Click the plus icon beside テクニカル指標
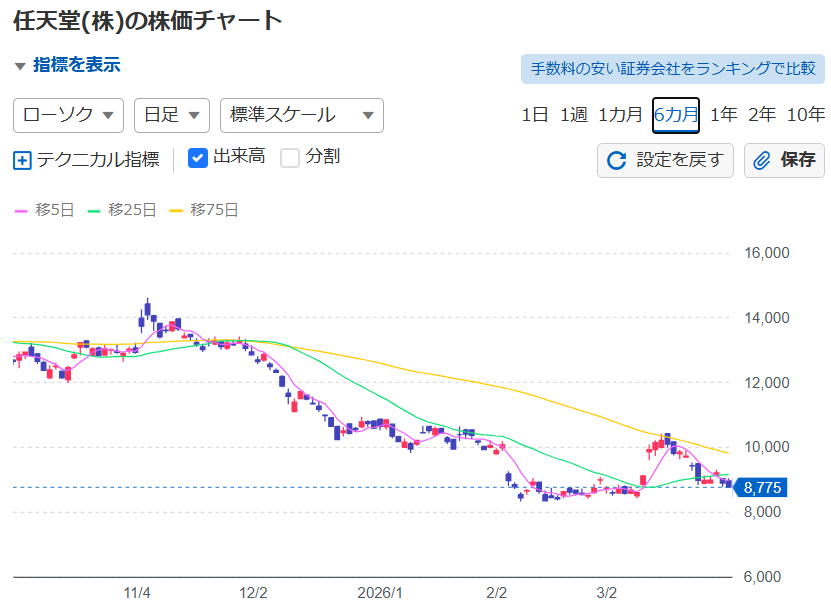This screenshot has width=831, height=615. 23,159
